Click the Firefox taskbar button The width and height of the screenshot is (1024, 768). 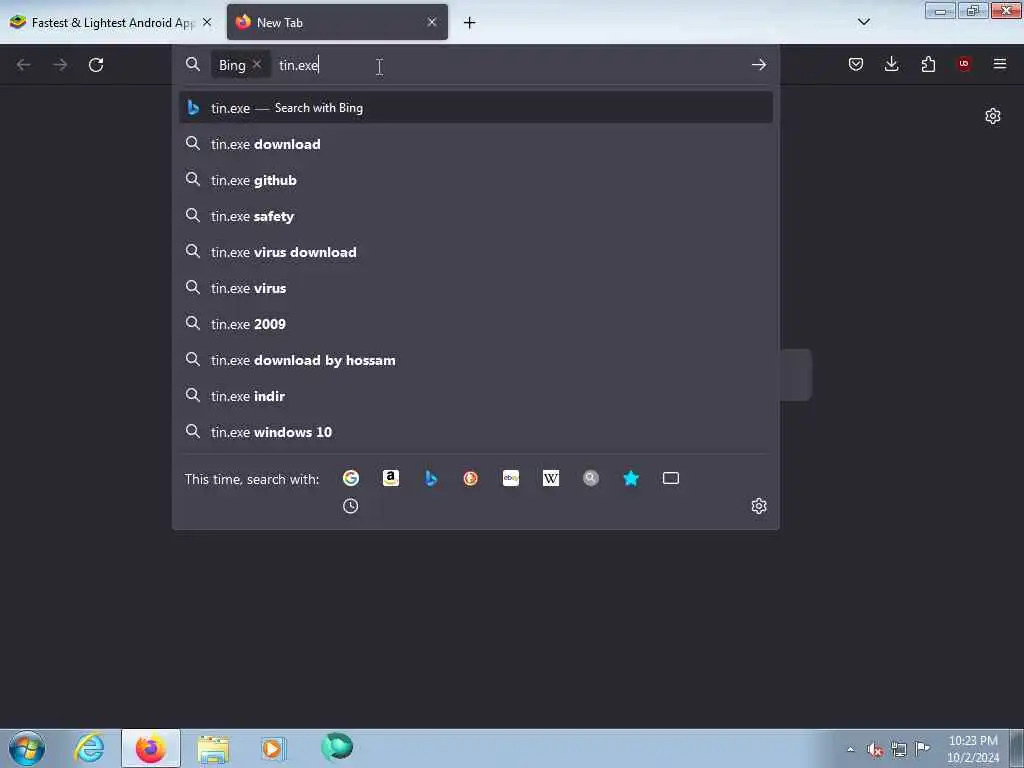(151, 748)
